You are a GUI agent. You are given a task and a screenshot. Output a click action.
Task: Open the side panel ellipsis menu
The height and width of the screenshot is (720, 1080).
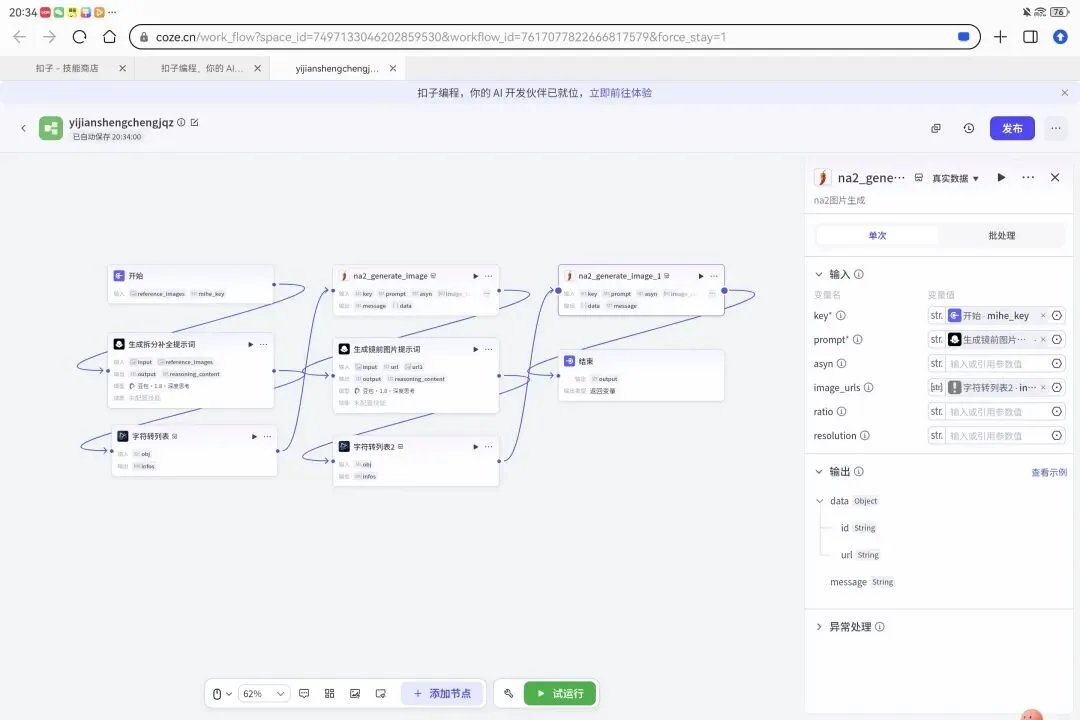click(x=1028, y=178)
